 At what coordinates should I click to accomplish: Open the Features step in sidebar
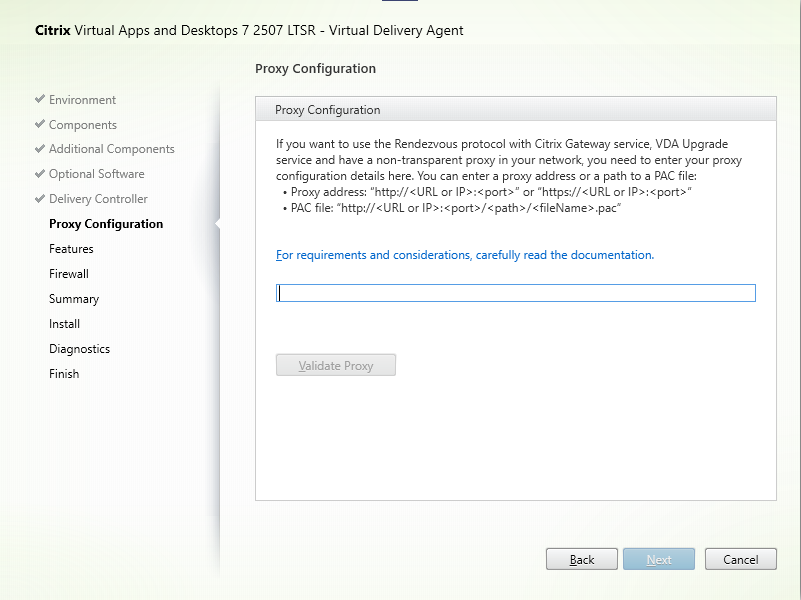(x=71, y=248)
